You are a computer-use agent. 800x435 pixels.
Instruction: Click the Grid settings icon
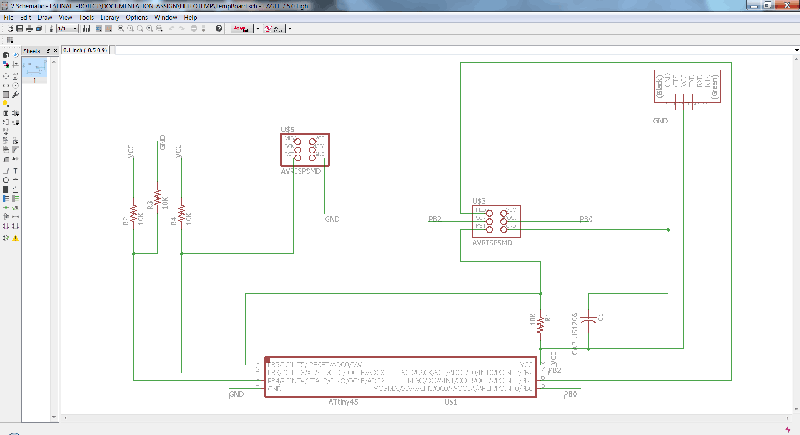[10, 40]
